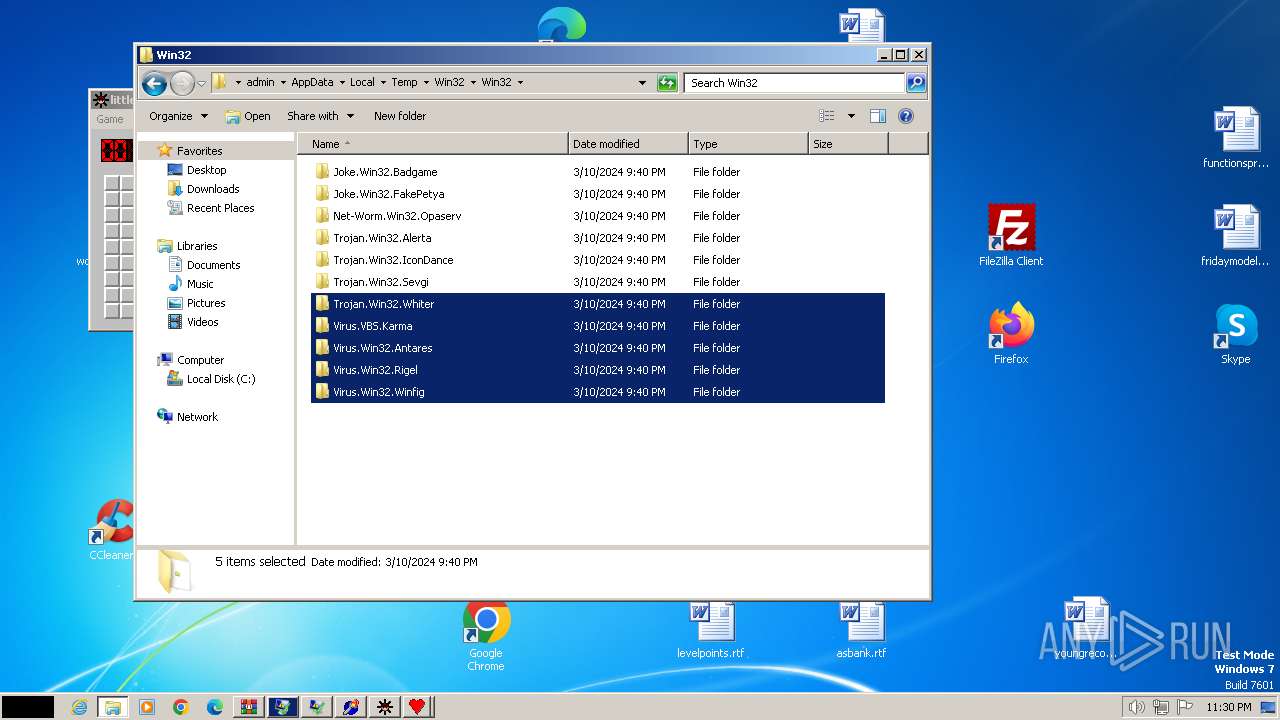Select Libraries in the navigation pane
This screenshot has height=720, width=1280.
coord(197,246)
